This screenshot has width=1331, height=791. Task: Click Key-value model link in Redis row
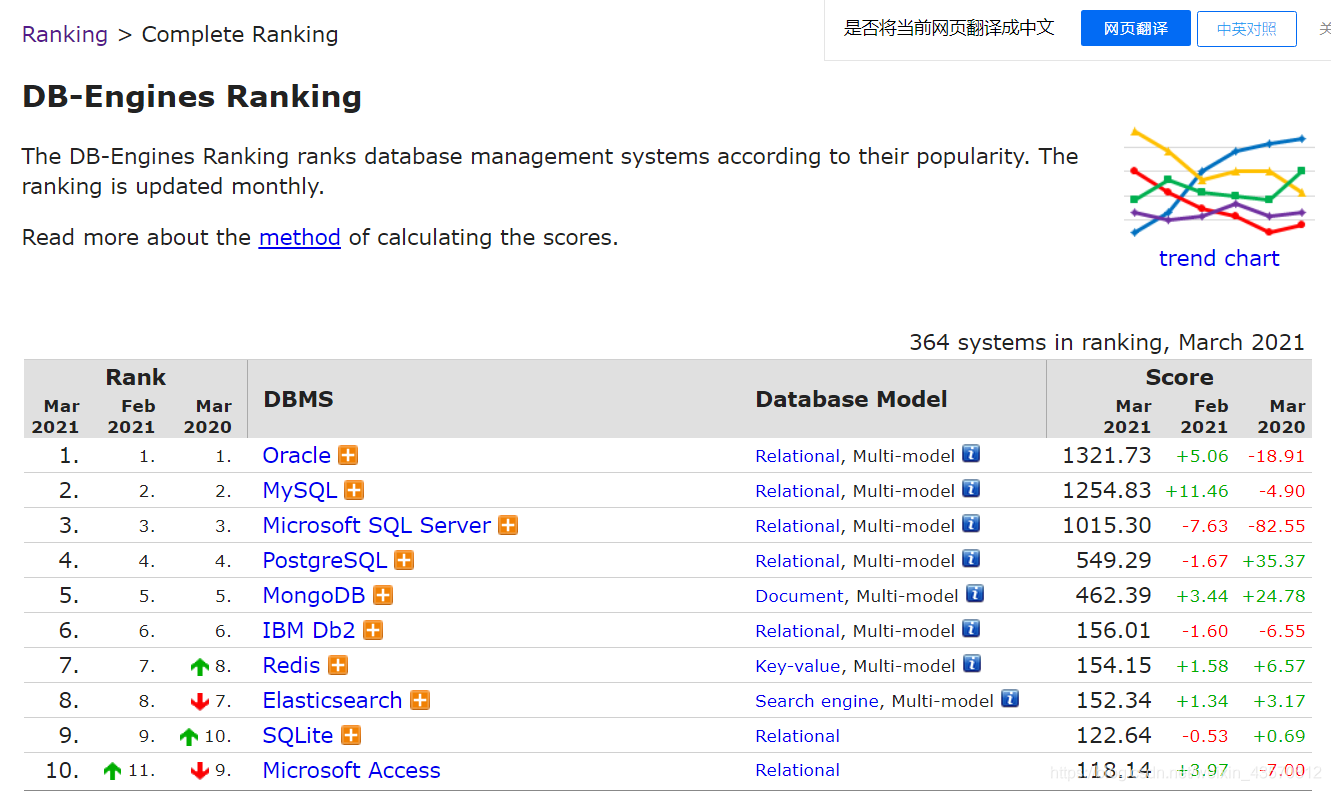tap(798, 666)
